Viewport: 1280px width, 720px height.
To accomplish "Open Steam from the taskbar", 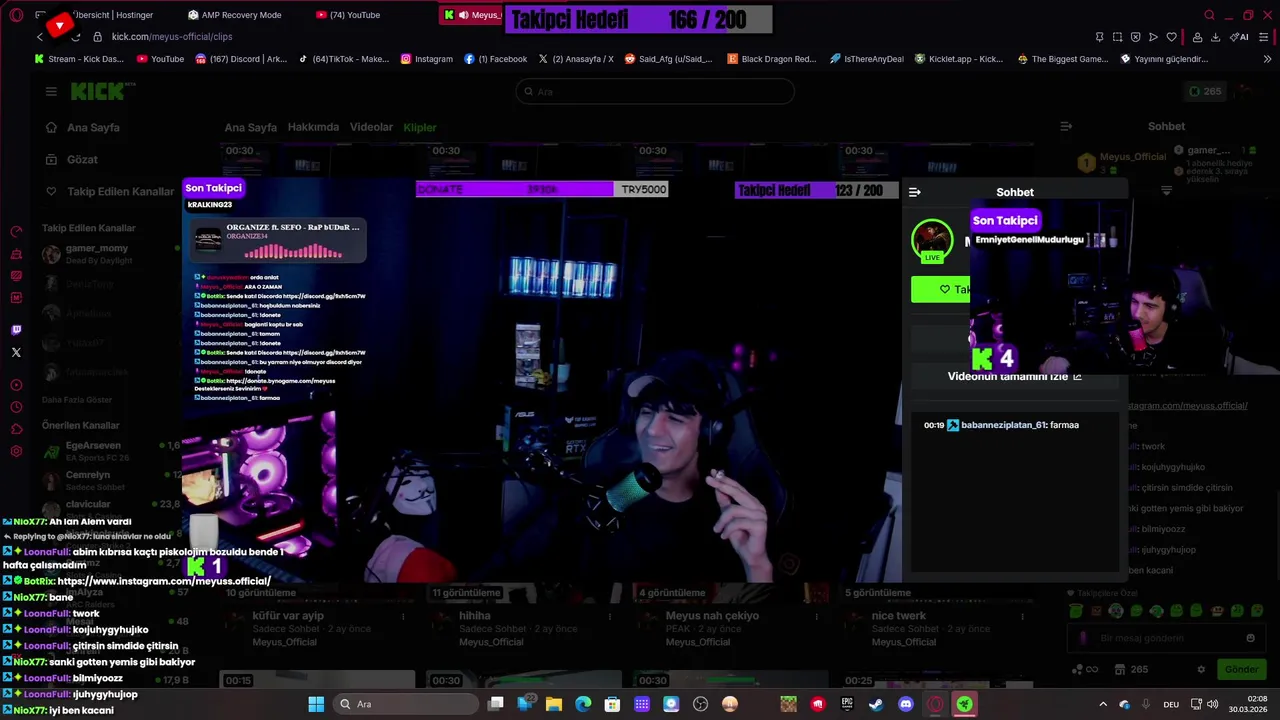I will [876, 704].
